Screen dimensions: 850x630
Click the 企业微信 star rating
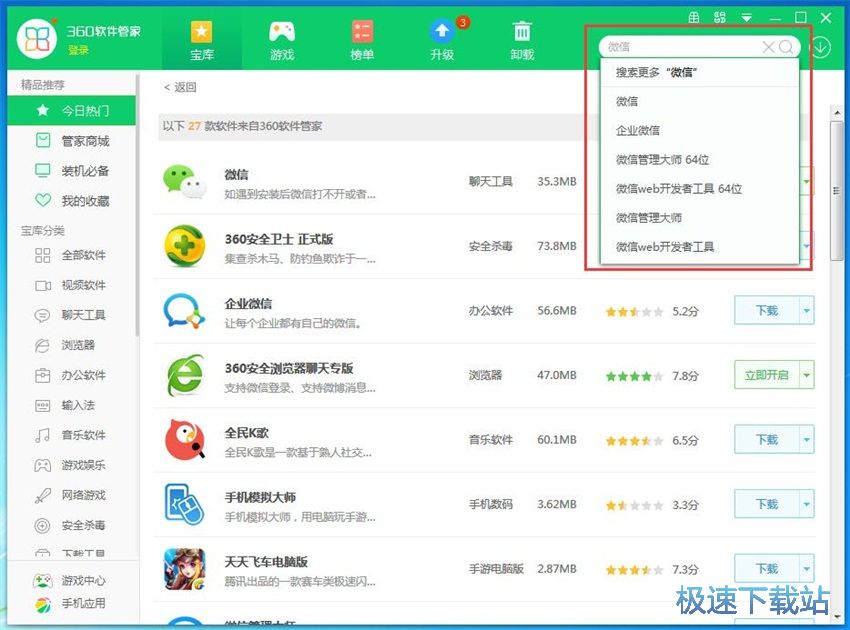click(x=634, y=312)
